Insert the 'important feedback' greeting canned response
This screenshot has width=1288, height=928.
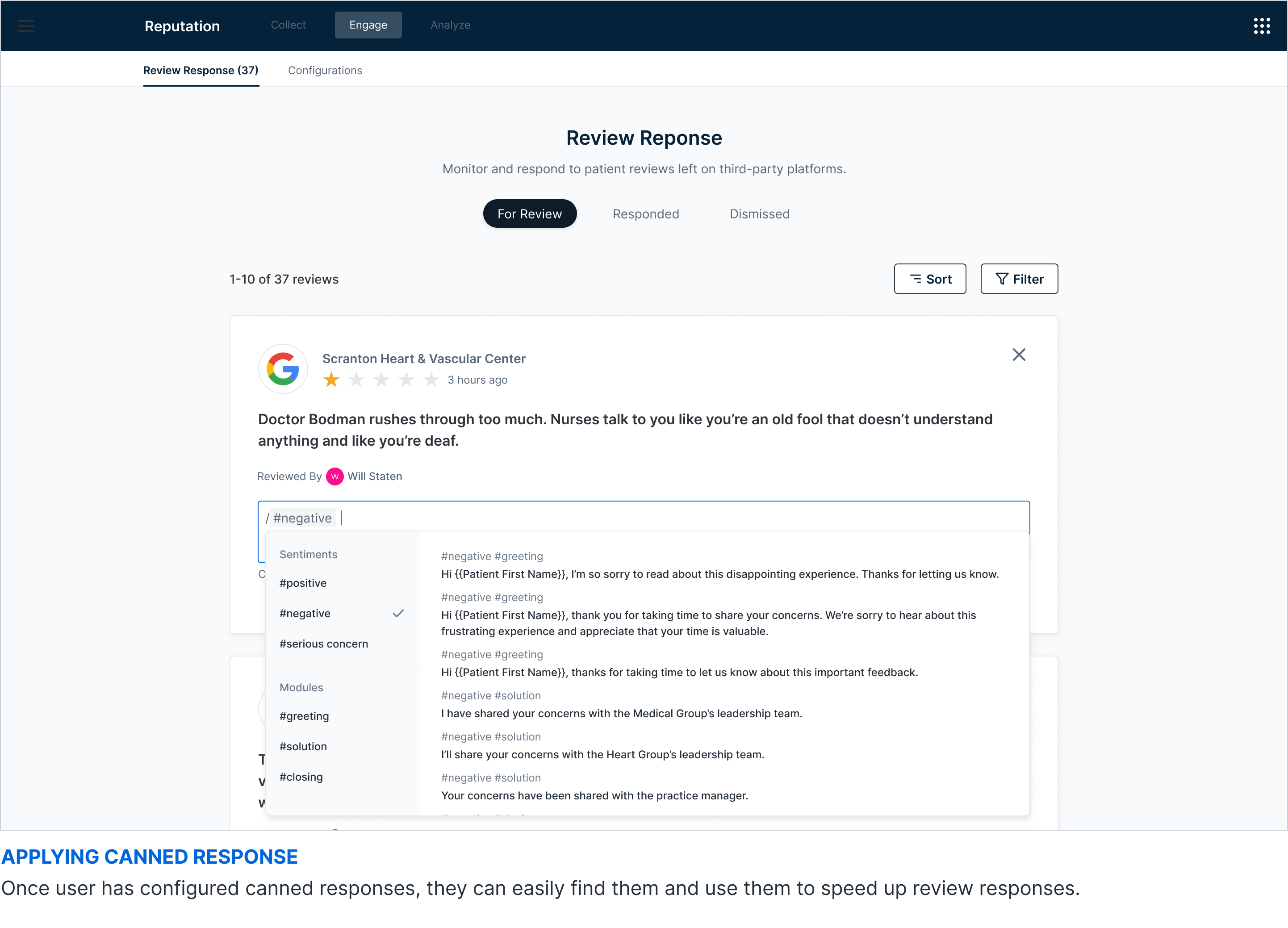679,673
